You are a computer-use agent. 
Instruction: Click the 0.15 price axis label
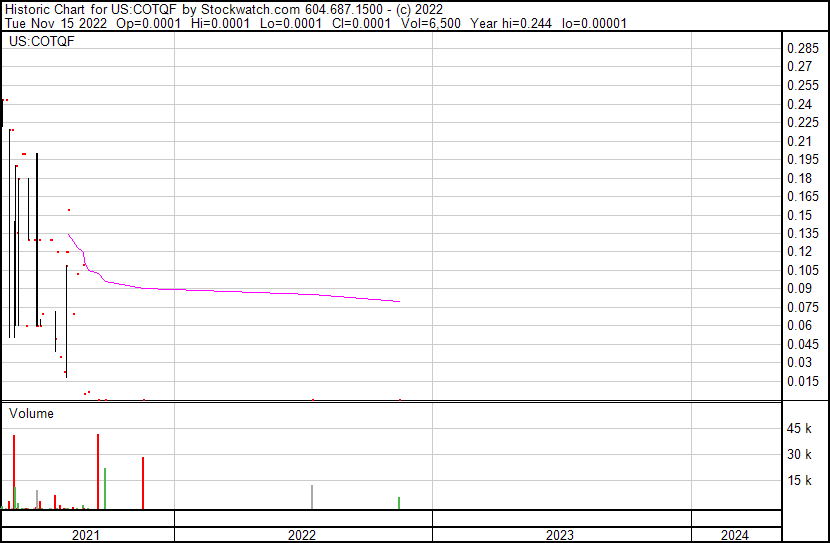(800, 215)
